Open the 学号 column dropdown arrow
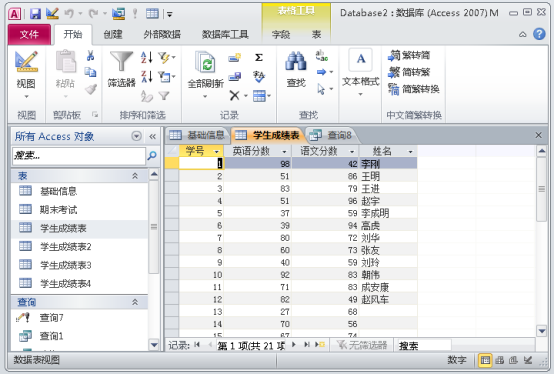Screen dimensions: 554x374 [x=217, y=152]
